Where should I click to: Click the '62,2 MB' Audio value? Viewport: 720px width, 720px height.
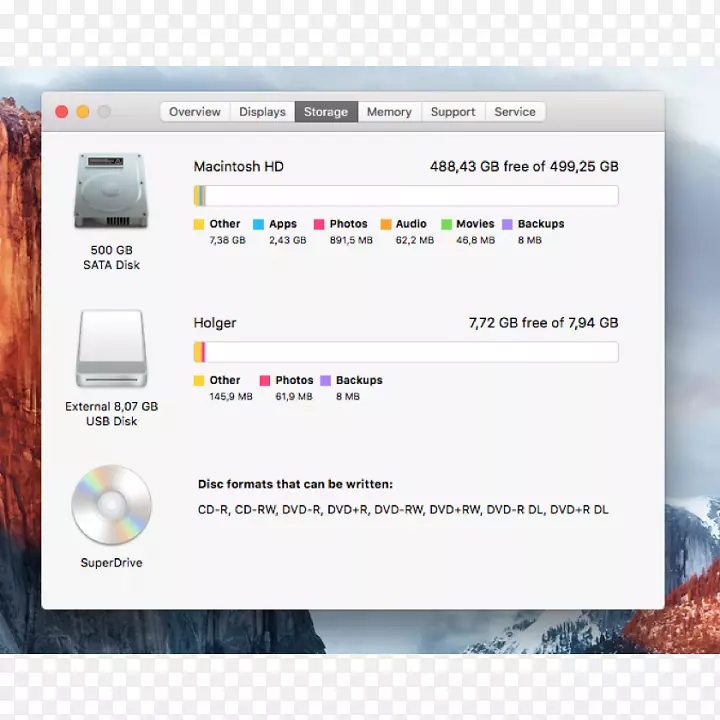pos(415,240)
